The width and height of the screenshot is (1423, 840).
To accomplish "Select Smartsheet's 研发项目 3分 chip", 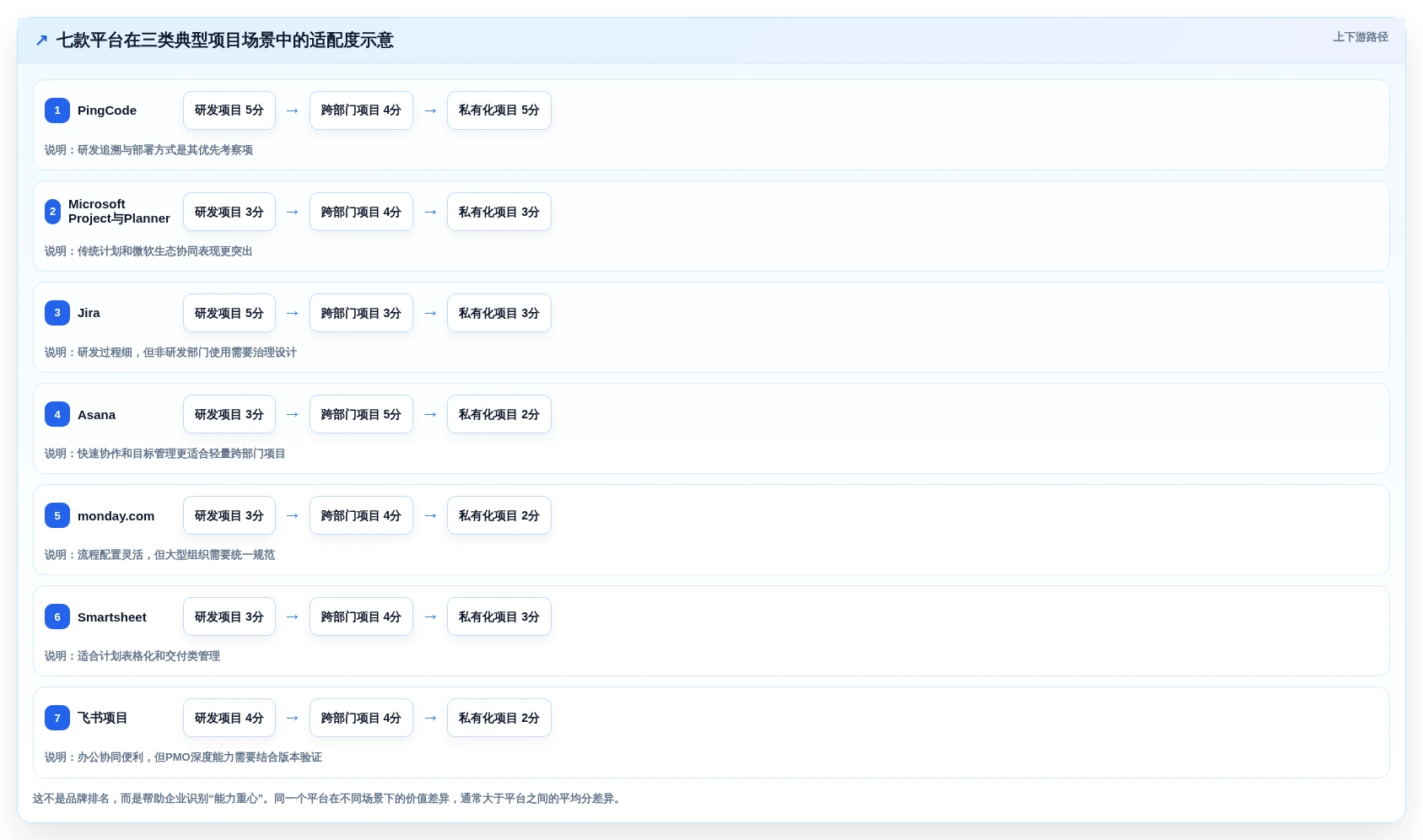I will coord(229,617).
